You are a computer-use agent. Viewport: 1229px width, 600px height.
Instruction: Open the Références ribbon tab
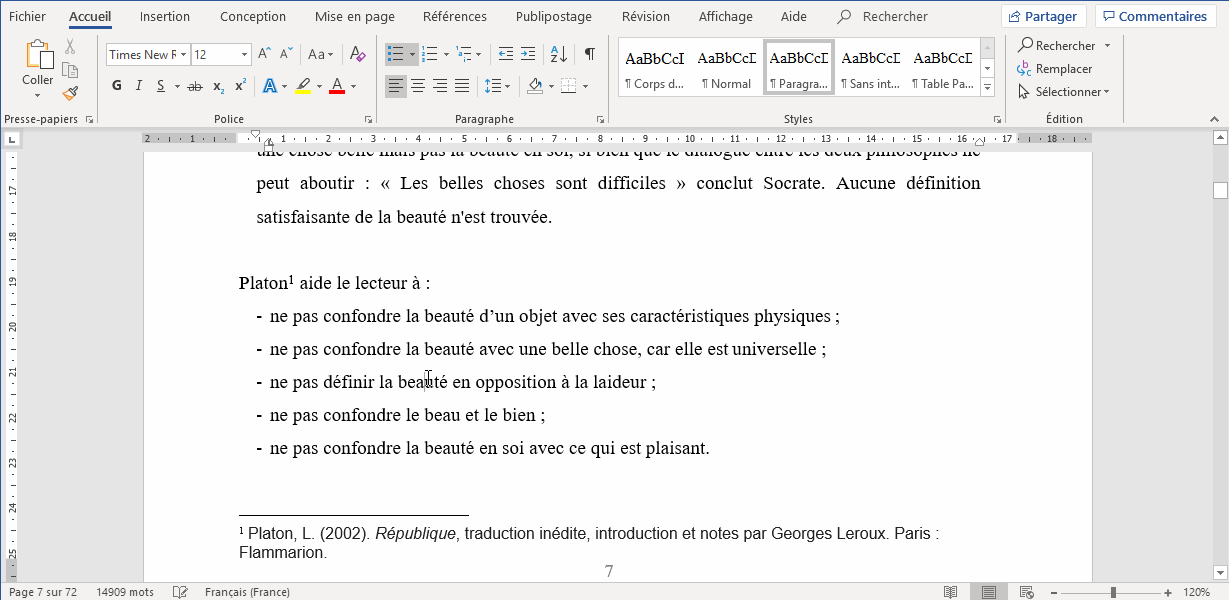pos(455,17)
